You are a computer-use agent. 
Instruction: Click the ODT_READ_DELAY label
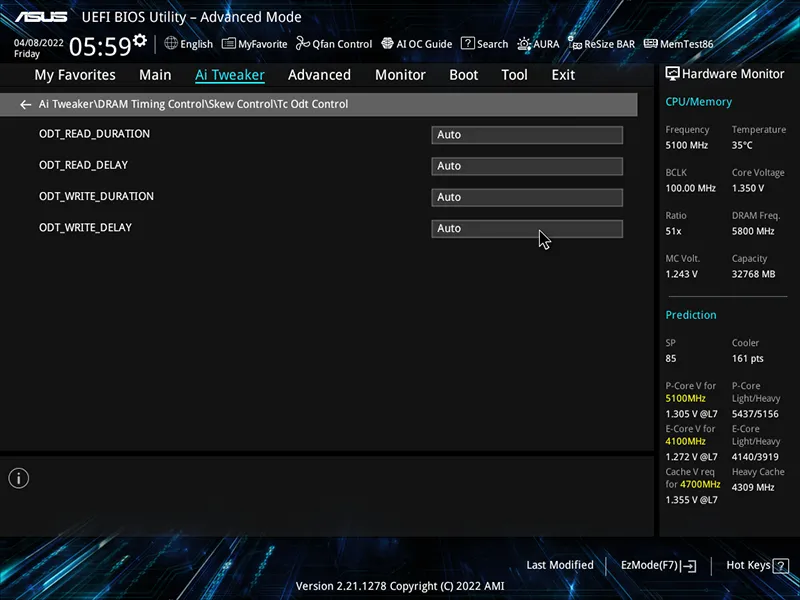tap(84, 165)
